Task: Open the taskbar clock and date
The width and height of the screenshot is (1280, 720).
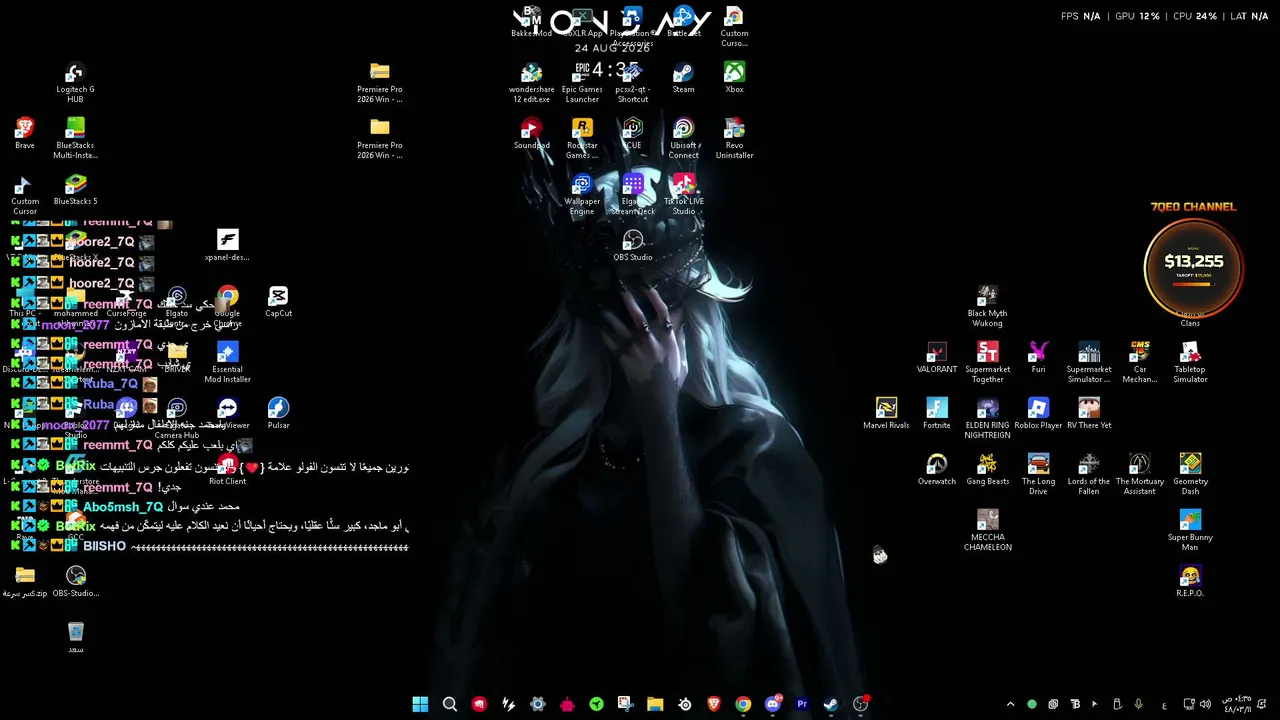Action: [x=1236, y=704]
